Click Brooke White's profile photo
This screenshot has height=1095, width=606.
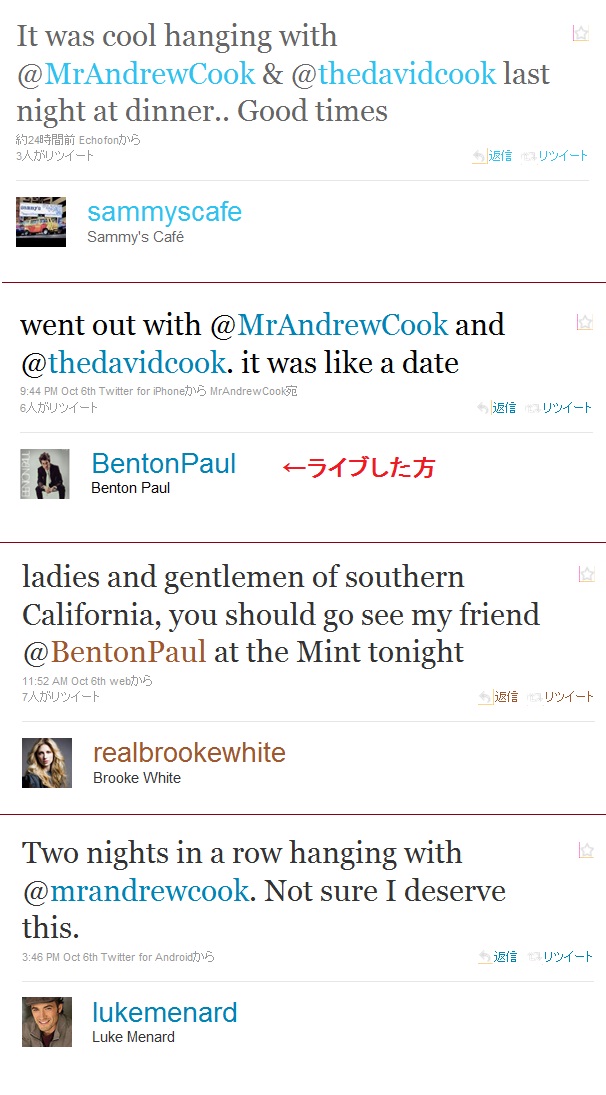(x=47, y=763)
